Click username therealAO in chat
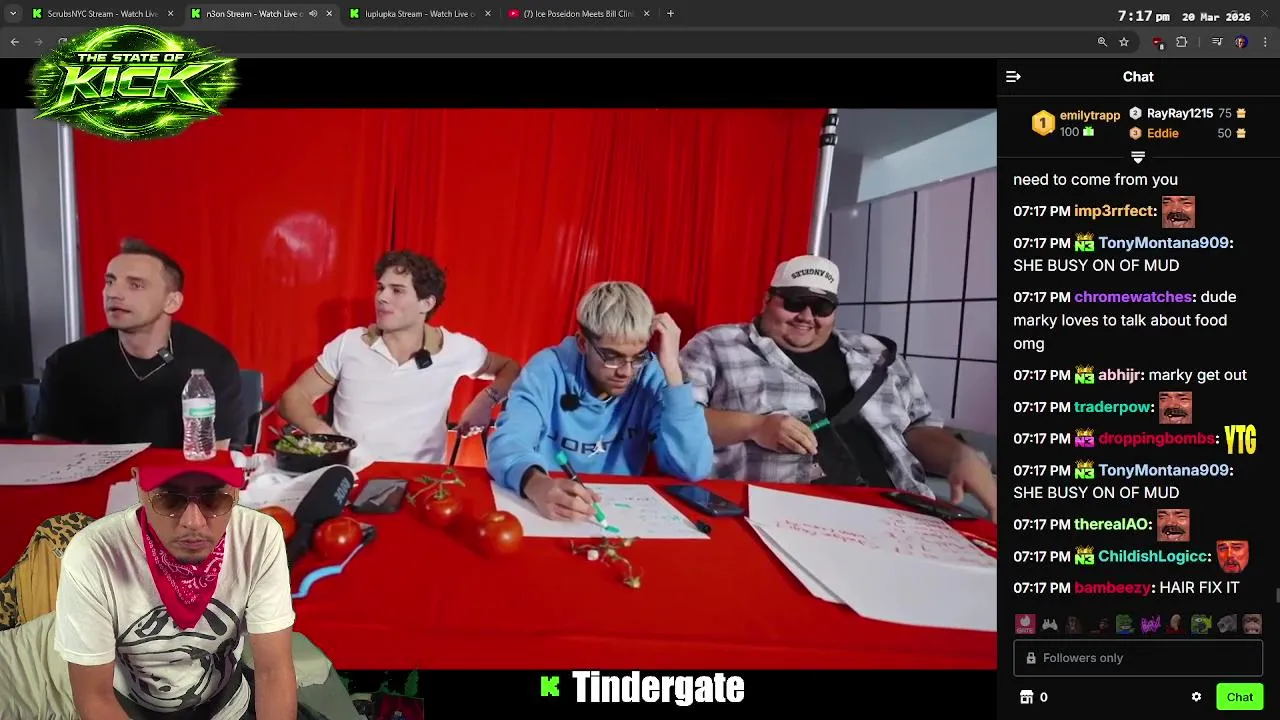The width and height of the screenshot is (1280, 720). tap(1112, 524)
